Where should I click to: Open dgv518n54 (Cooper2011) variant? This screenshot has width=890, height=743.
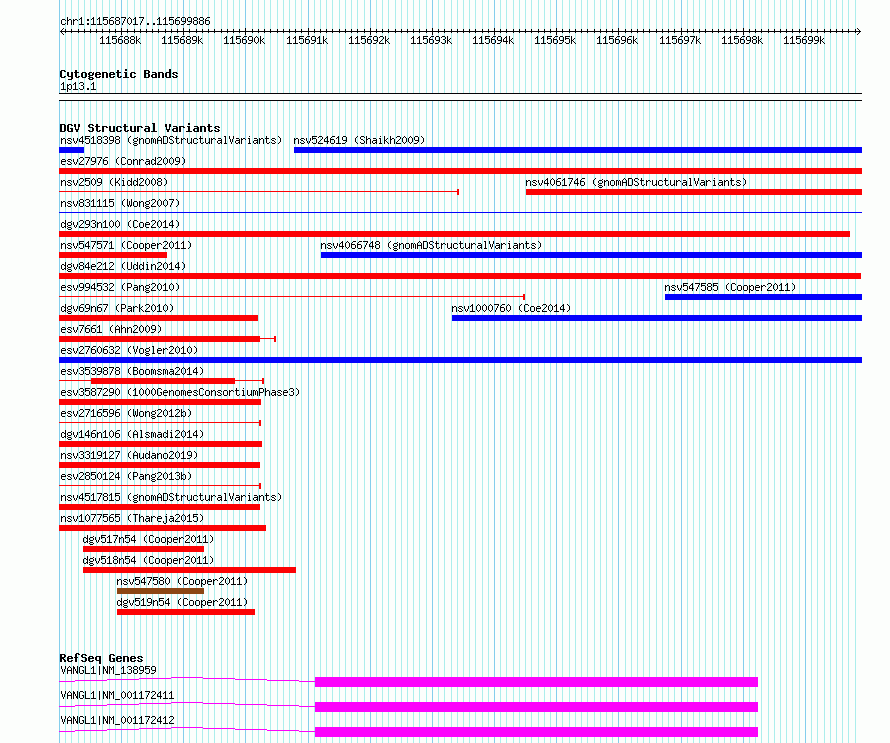click(x=148, y=560)
